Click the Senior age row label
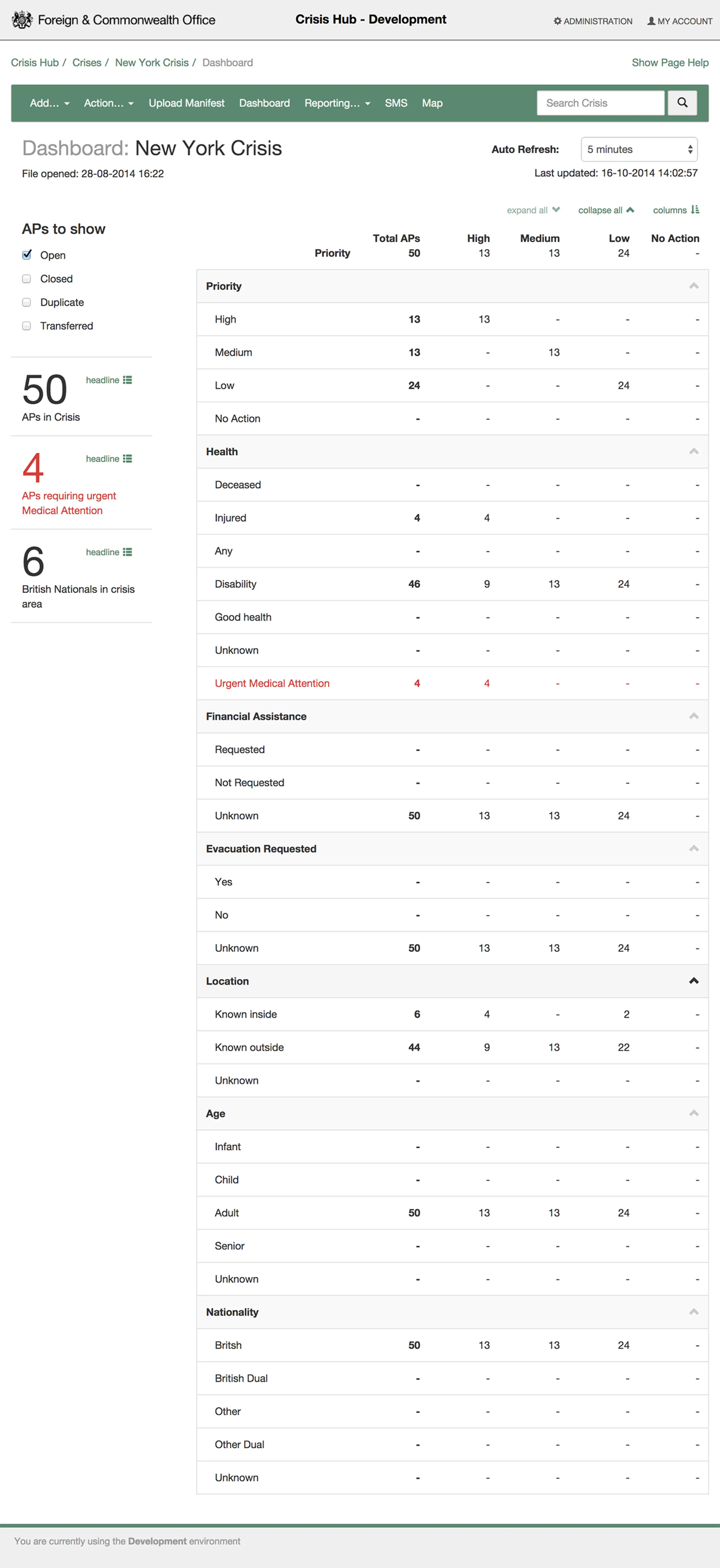720x1568 pixels. [230, 1246]
